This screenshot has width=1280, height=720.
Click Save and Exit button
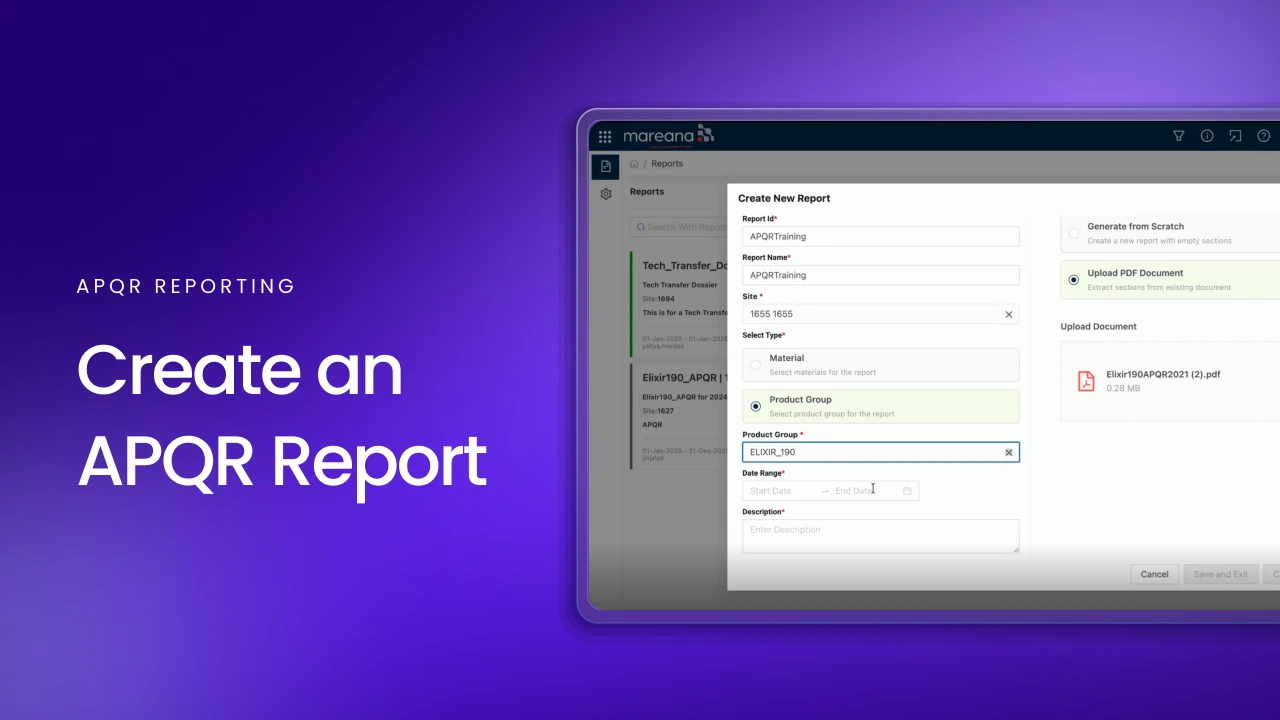coord(1221,574)
